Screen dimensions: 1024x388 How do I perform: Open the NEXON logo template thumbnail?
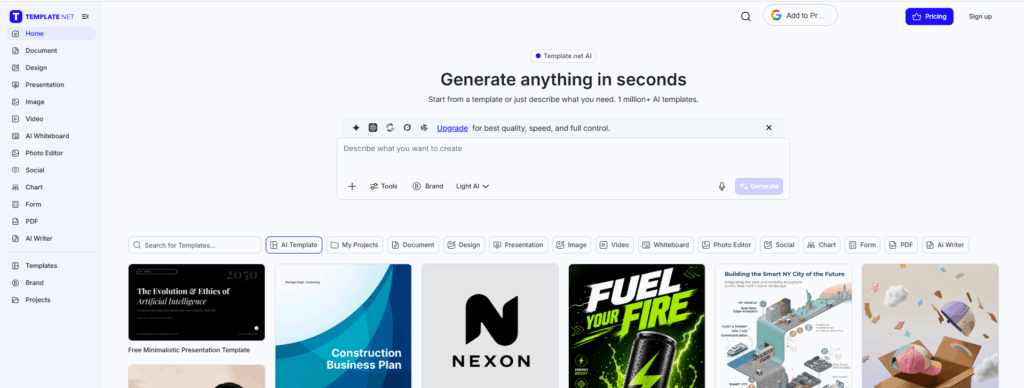click(490, 326)
